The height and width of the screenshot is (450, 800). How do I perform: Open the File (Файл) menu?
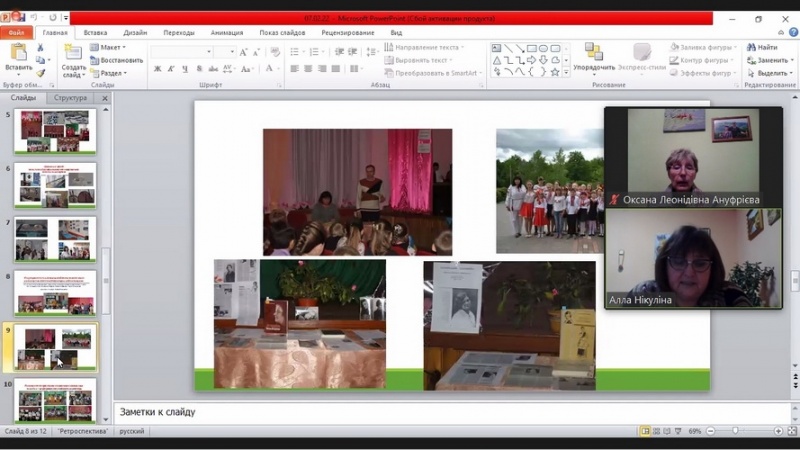pyautogui.click(x=16, y=32)
